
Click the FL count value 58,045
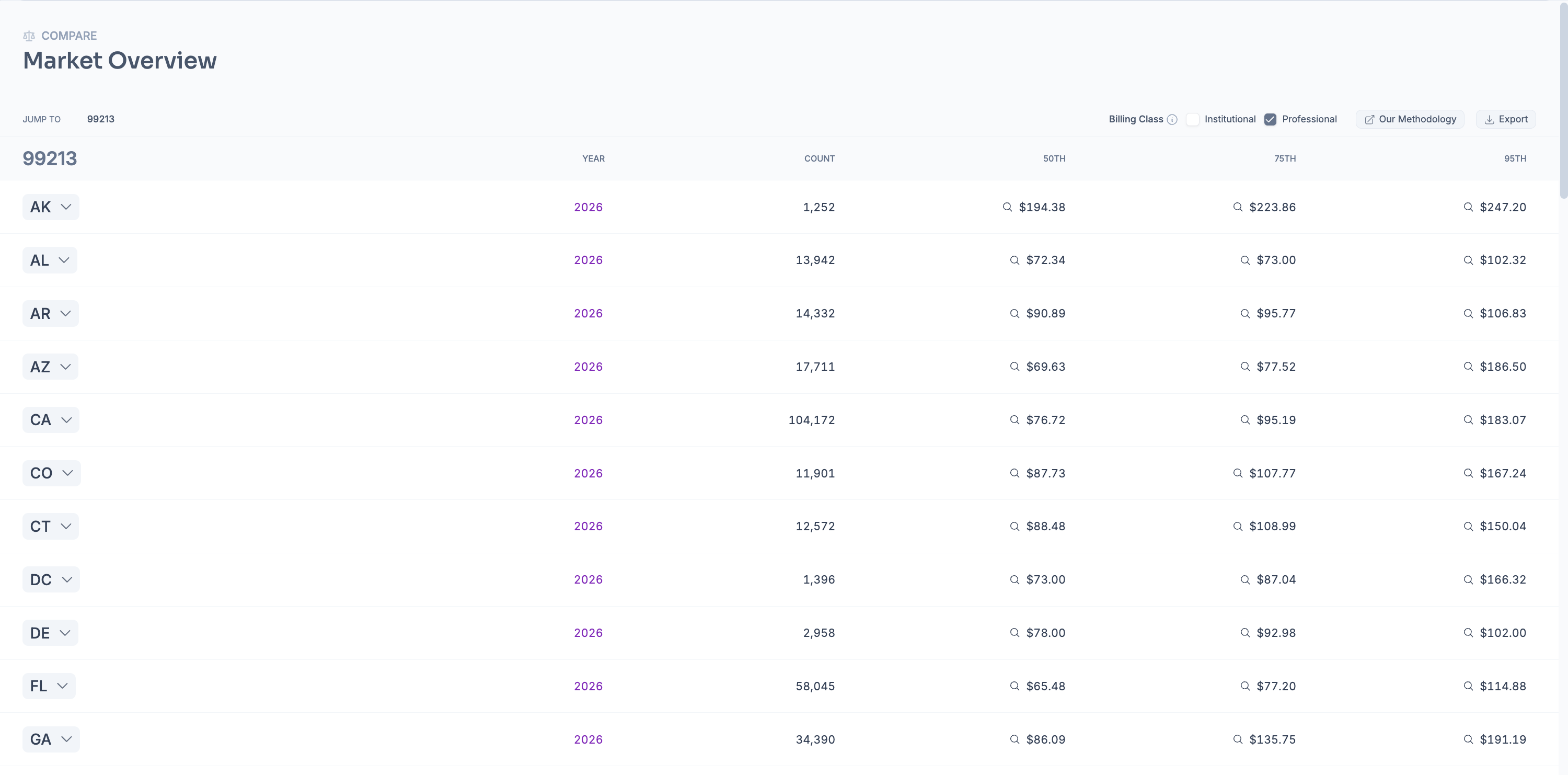(x=815, y=686)
